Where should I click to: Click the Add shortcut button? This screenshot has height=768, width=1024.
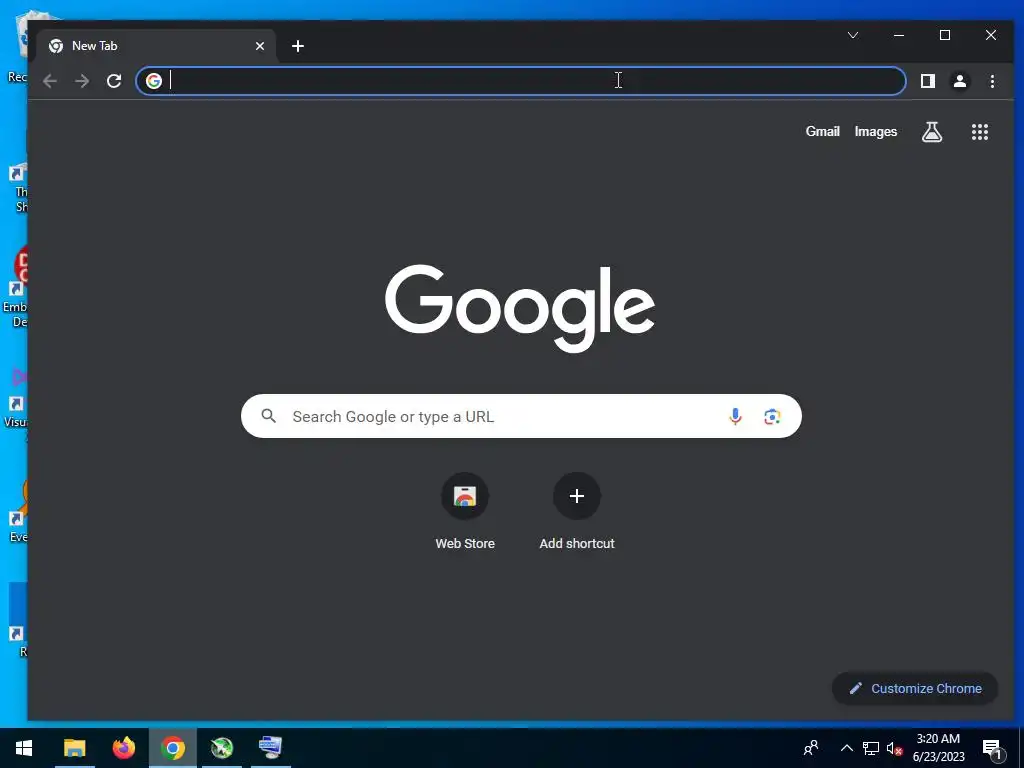pos(577,511)
